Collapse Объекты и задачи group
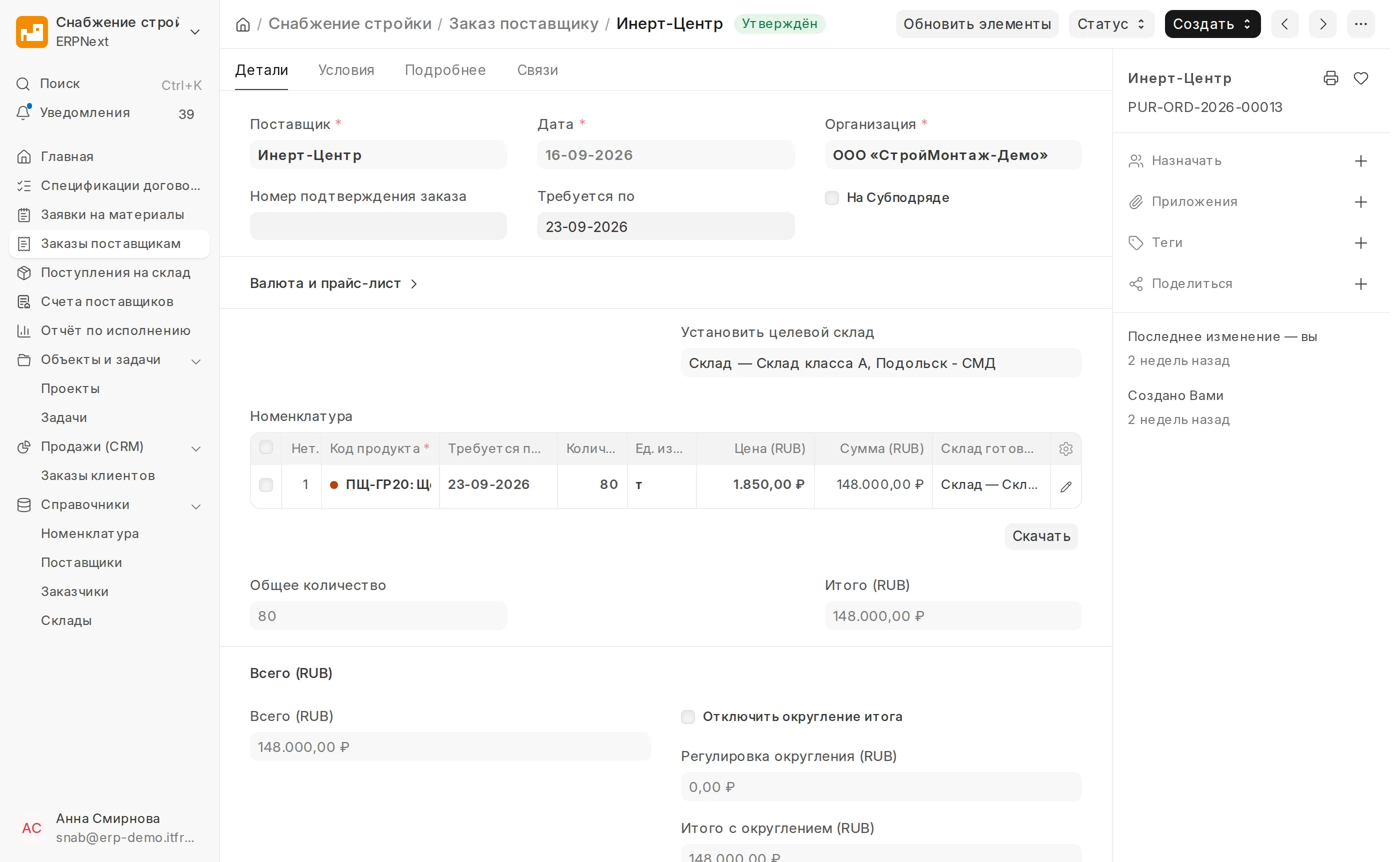The height and width of the screenshot is (862, 1400). click(197, 363)
